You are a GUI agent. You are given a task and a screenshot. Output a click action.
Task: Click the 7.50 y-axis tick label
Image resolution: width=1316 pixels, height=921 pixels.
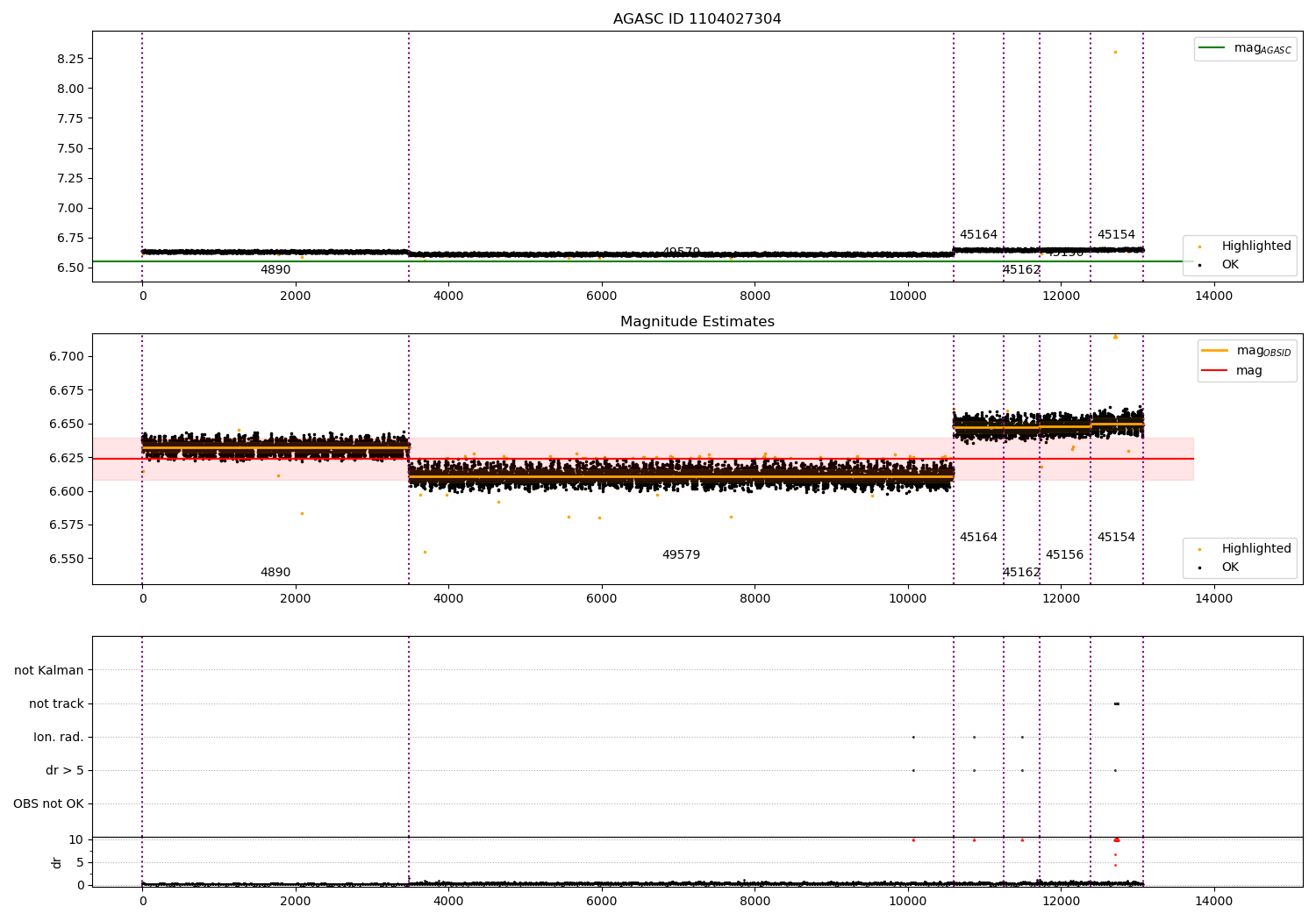(x=70, y=148)
